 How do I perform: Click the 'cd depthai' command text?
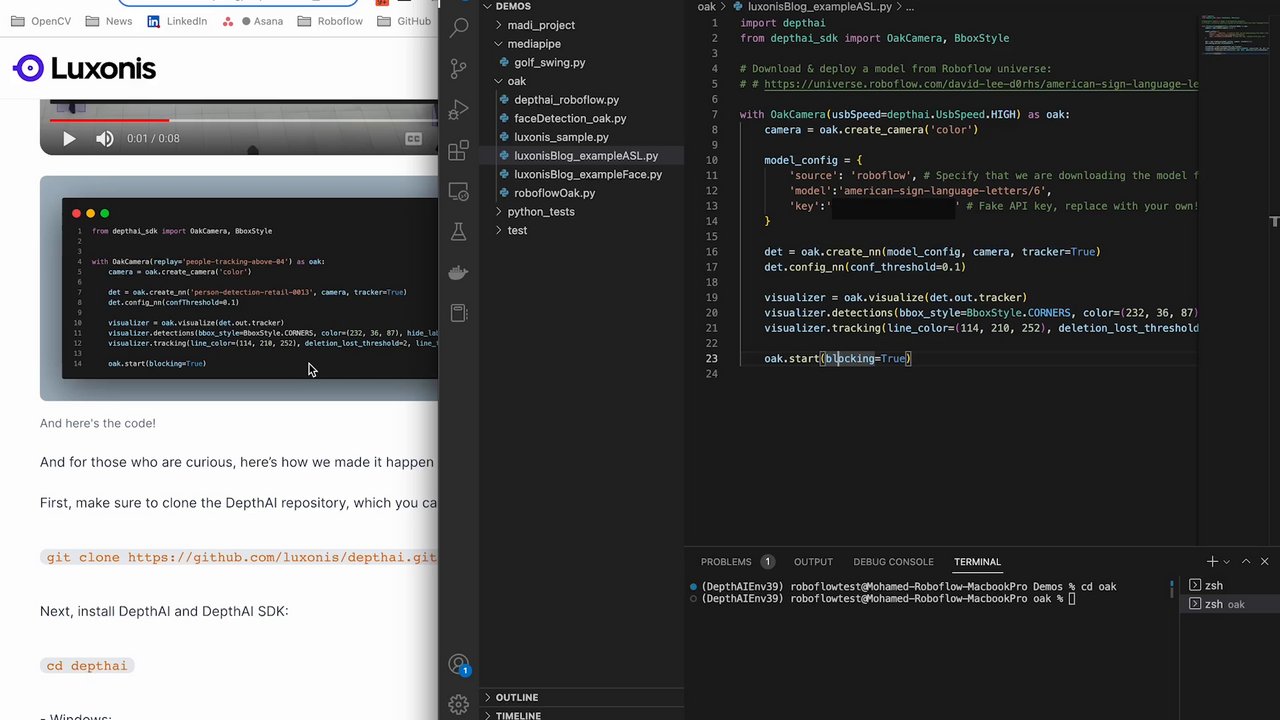87,665
